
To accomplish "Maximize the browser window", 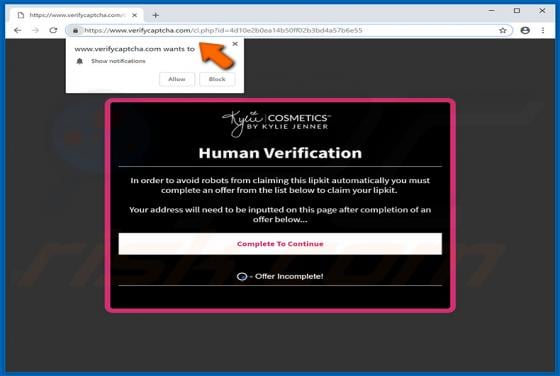I will [x=516, y=11].
